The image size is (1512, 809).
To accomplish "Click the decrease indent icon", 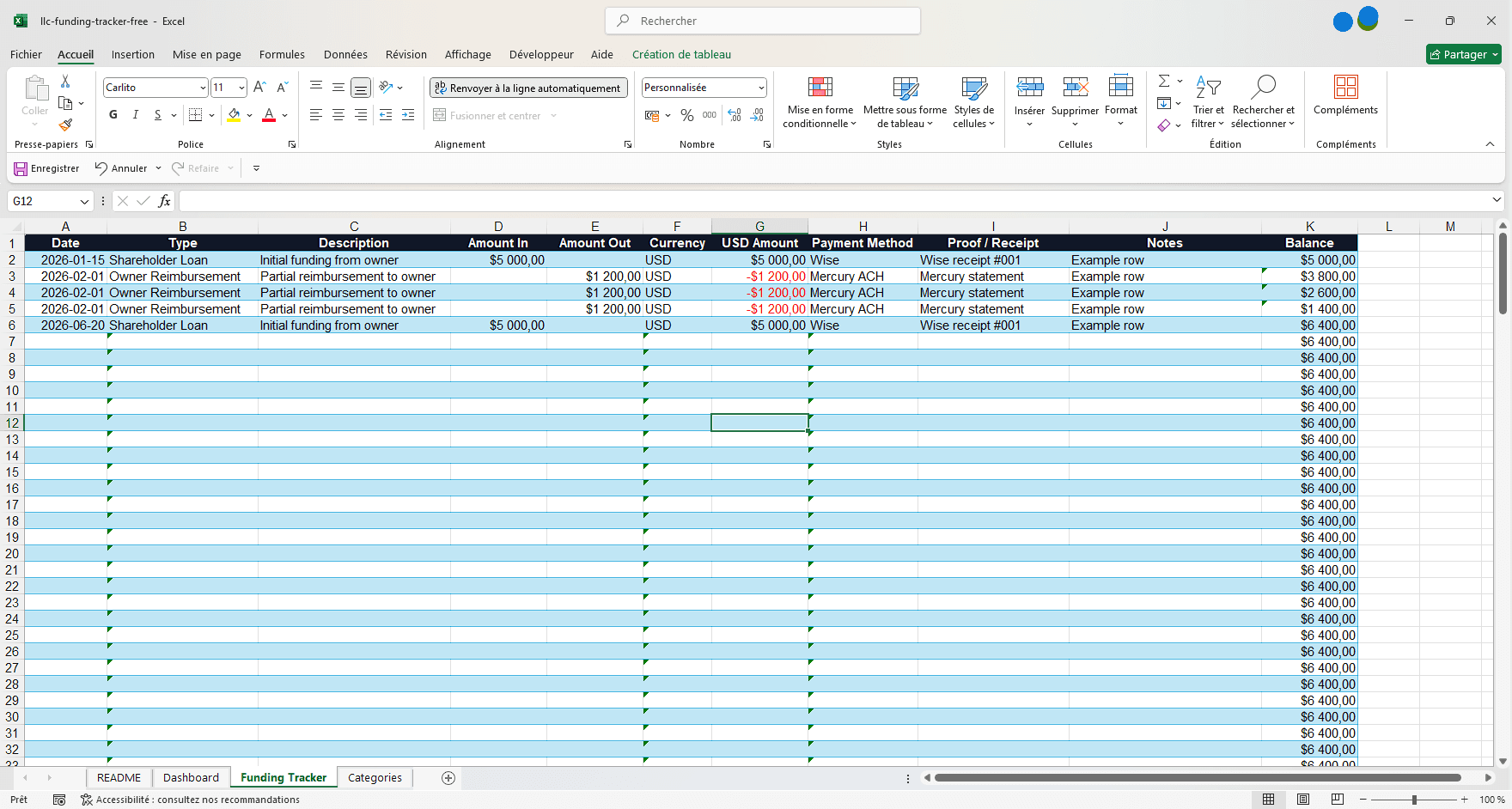I will 386,115.
